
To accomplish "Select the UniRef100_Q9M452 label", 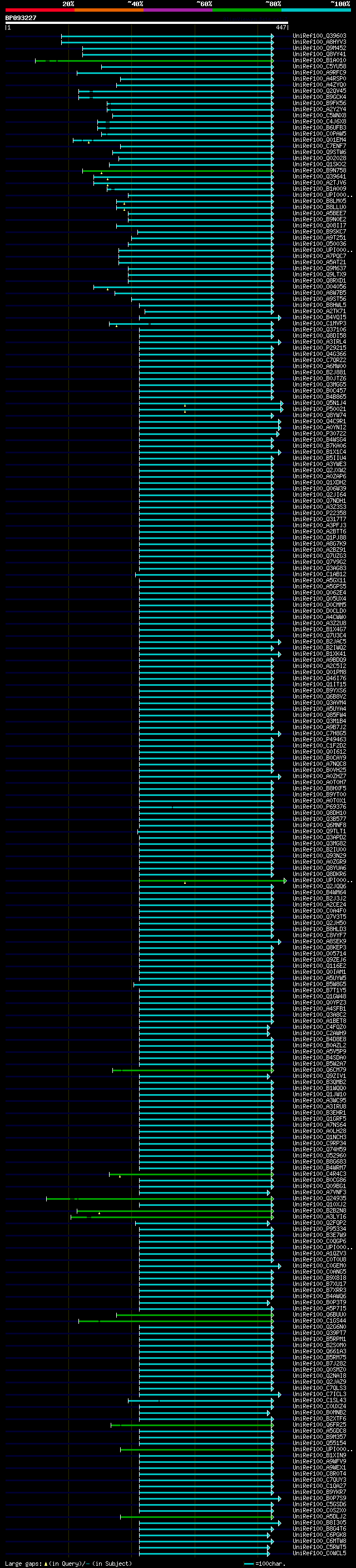I will [x=319, y=48].
